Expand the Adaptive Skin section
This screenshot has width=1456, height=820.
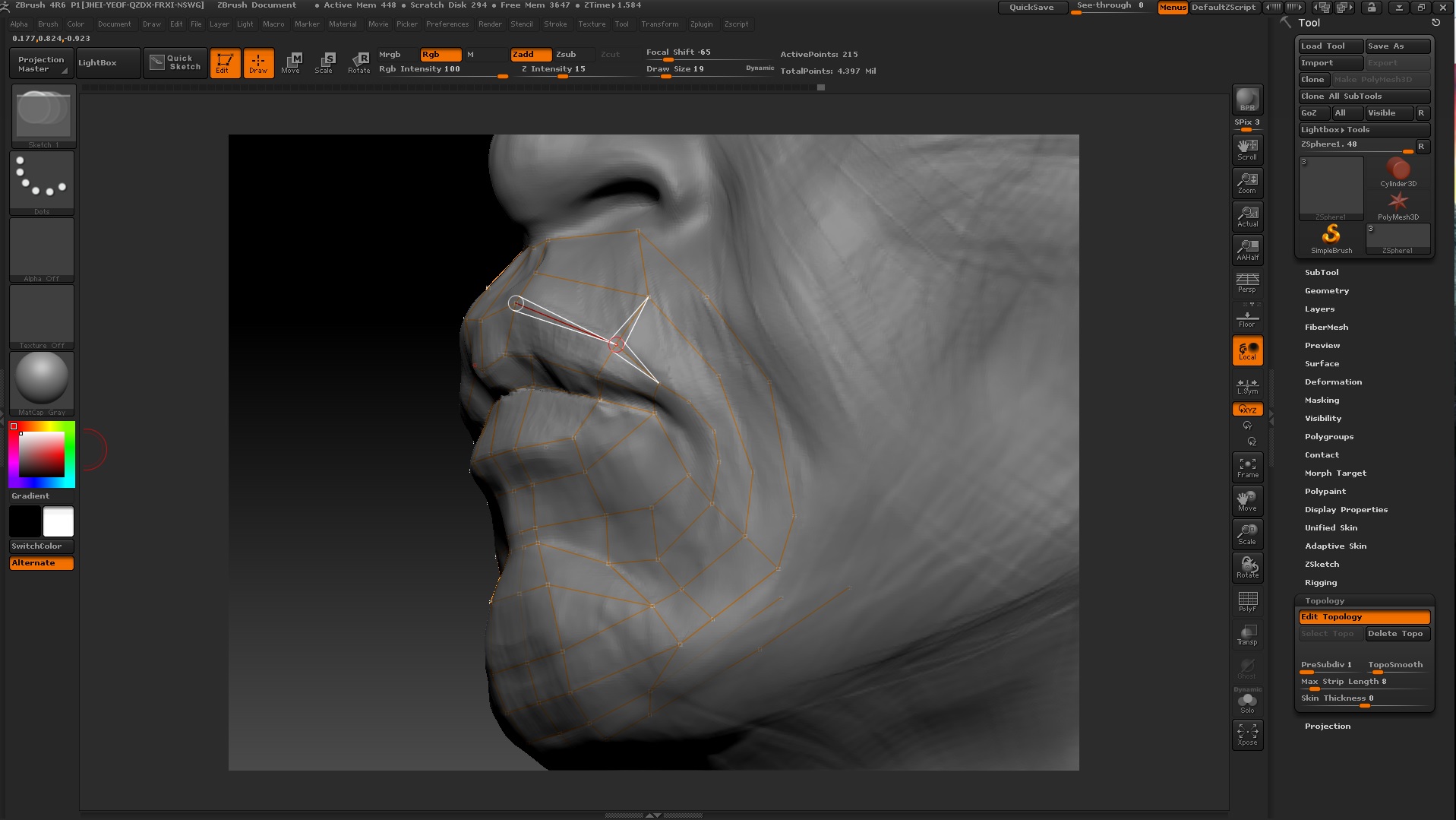point(1335,546)
